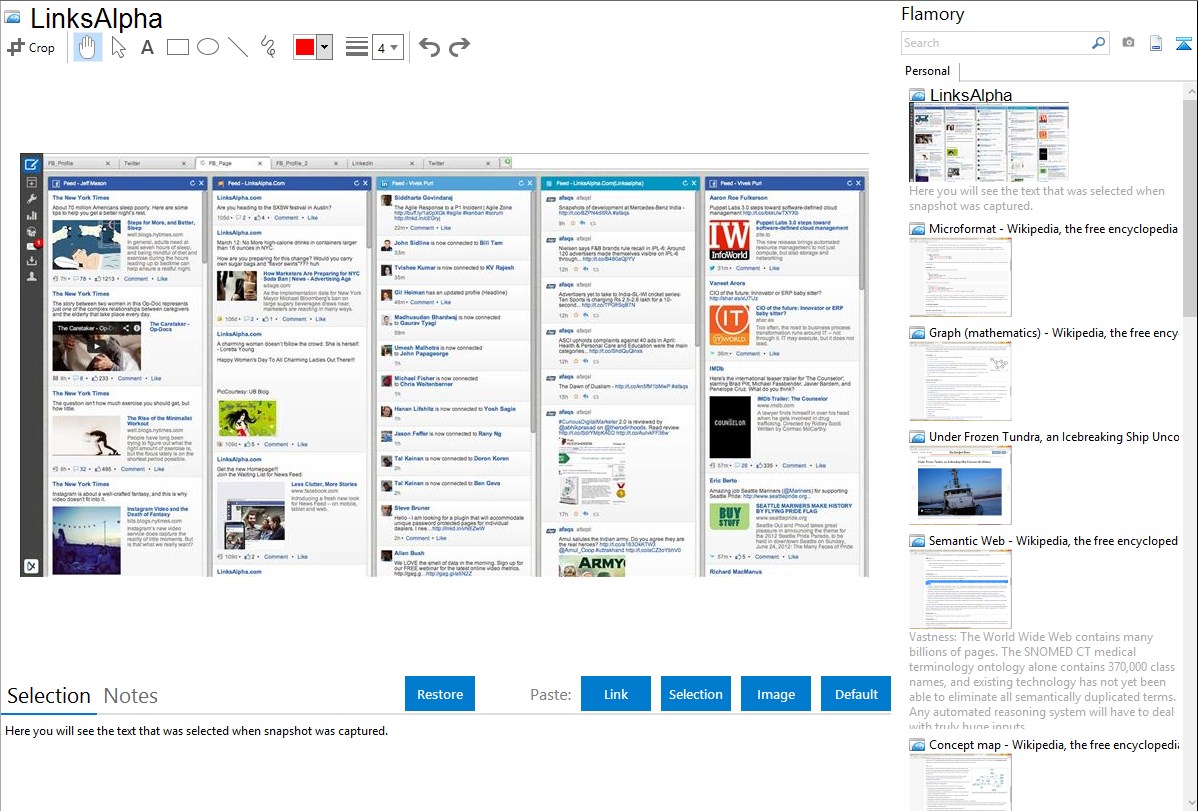
Task: Select the rectangle shape tool
Action: [177, 47]
